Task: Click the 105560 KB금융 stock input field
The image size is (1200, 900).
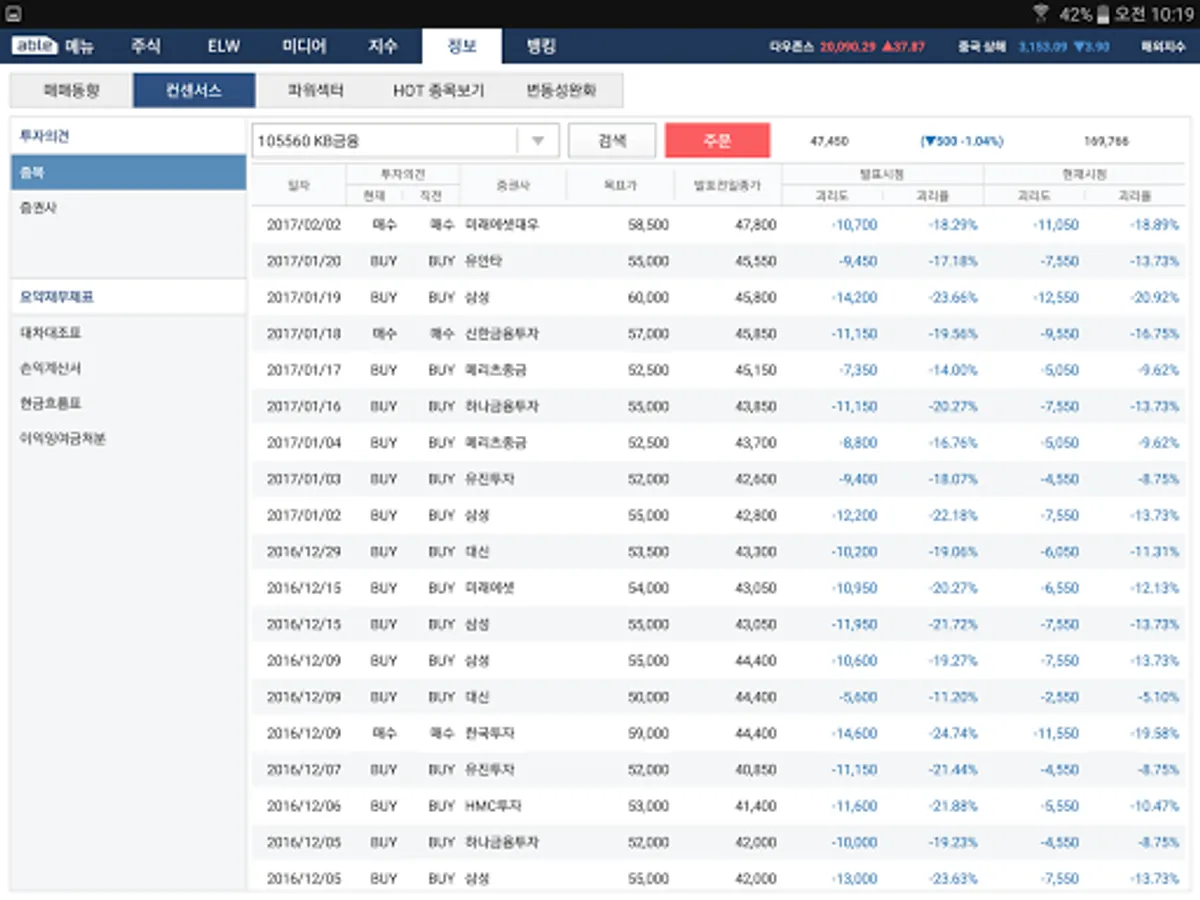Action: pyautogui.click(x=384, y=141)
